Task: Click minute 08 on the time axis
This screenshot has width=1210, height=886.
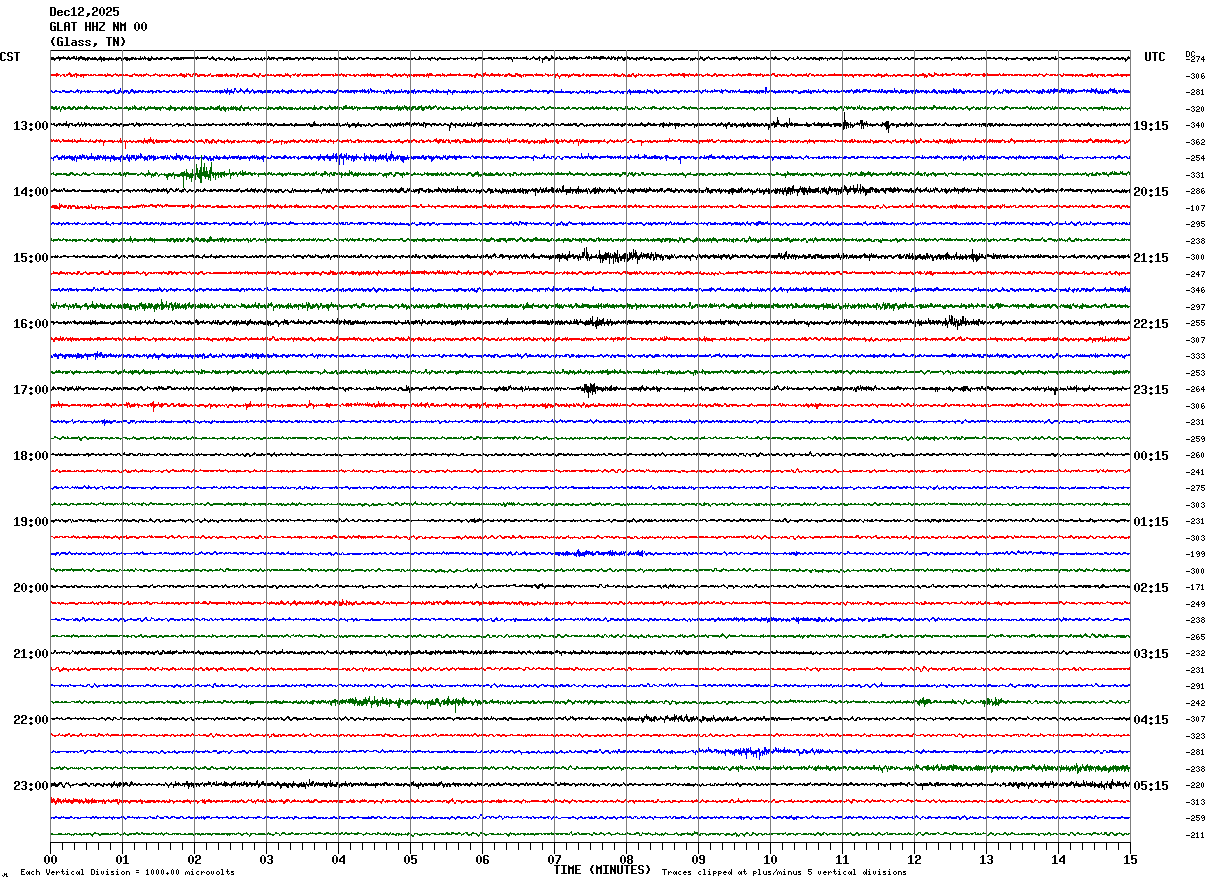Action: click(626, 859)
